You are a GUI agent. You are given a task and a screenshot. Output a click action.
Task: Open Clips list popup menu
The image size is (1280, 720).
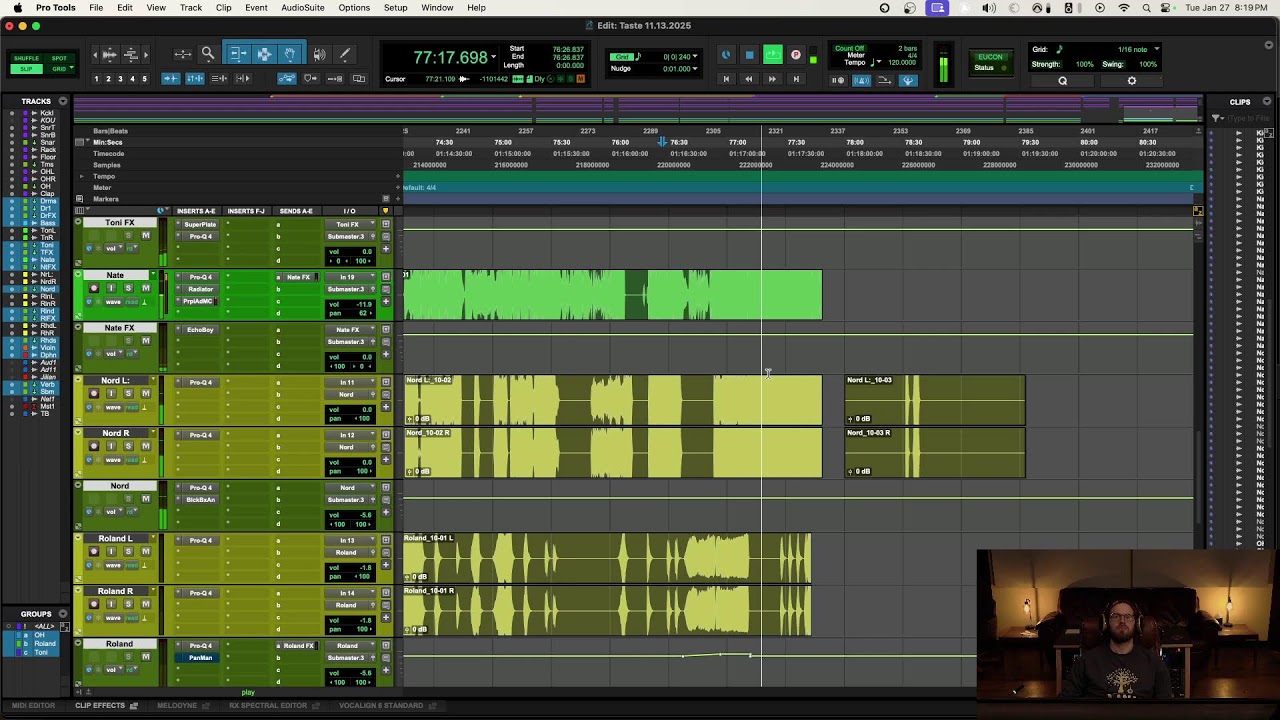tap(1266, 101)
